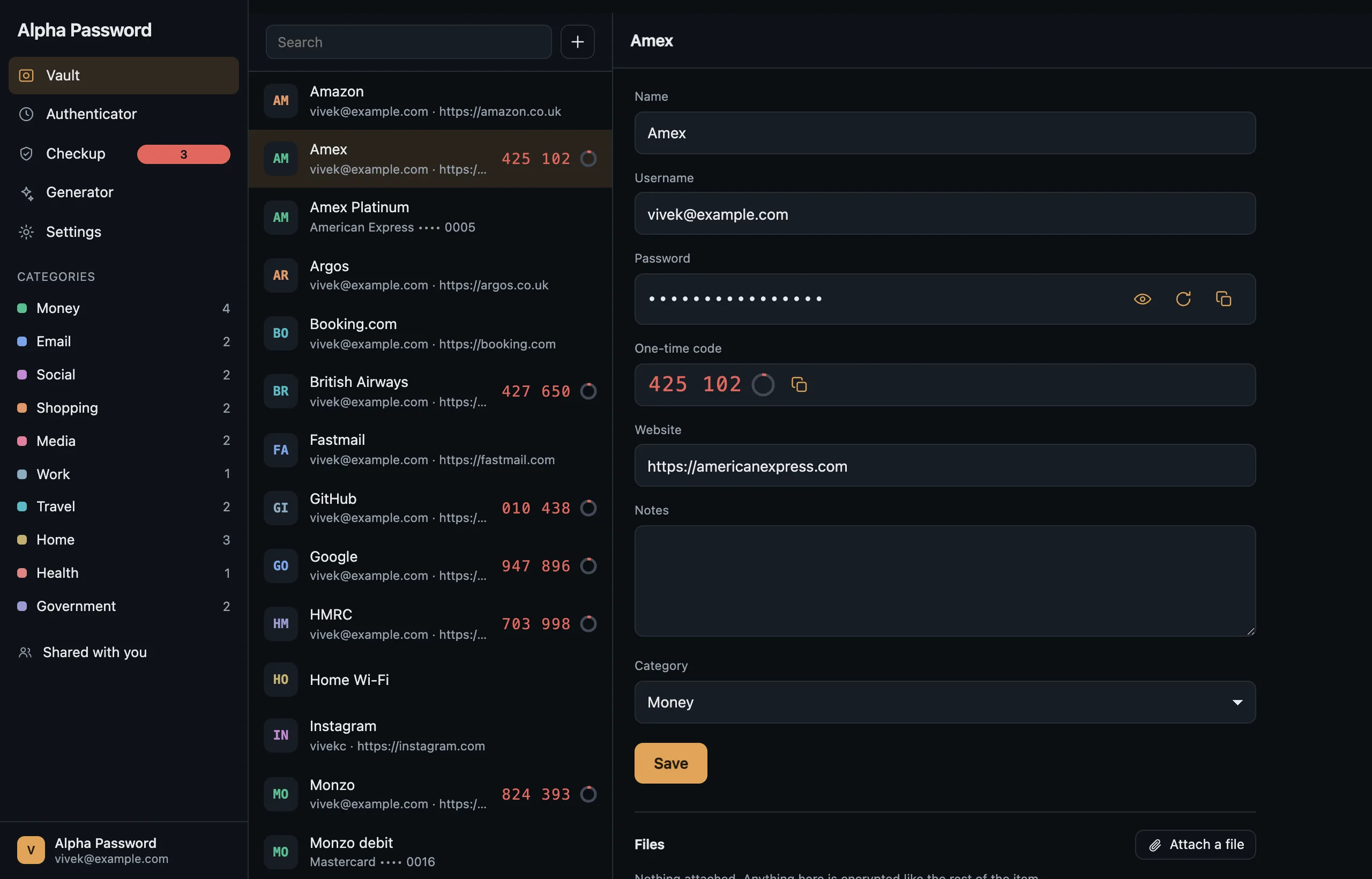Click the add new item plus button
The image size is (1372, 879).
click(x=577, y=42)
